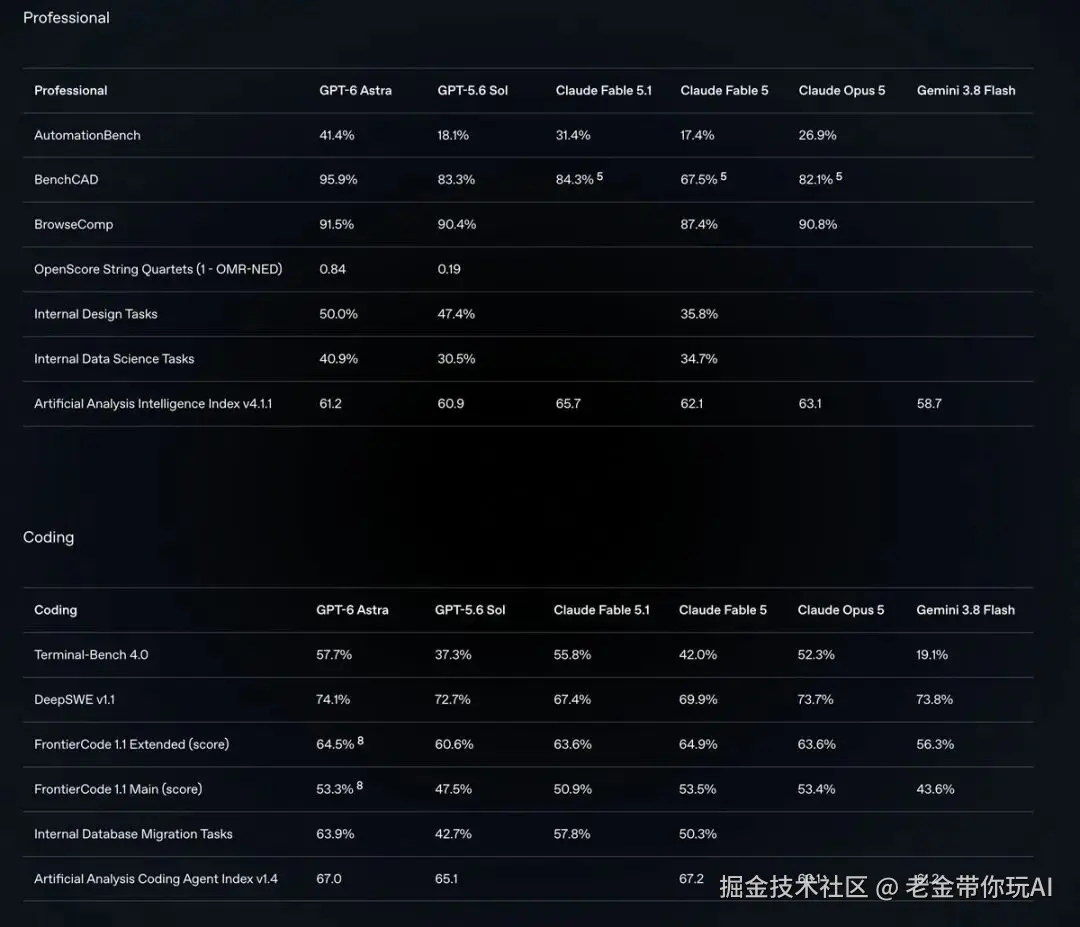Image resolution: width=1080 pixels, height=927 pixels.
Task: Select the 74.1% DeepSWE value
Action: [333, 699]
